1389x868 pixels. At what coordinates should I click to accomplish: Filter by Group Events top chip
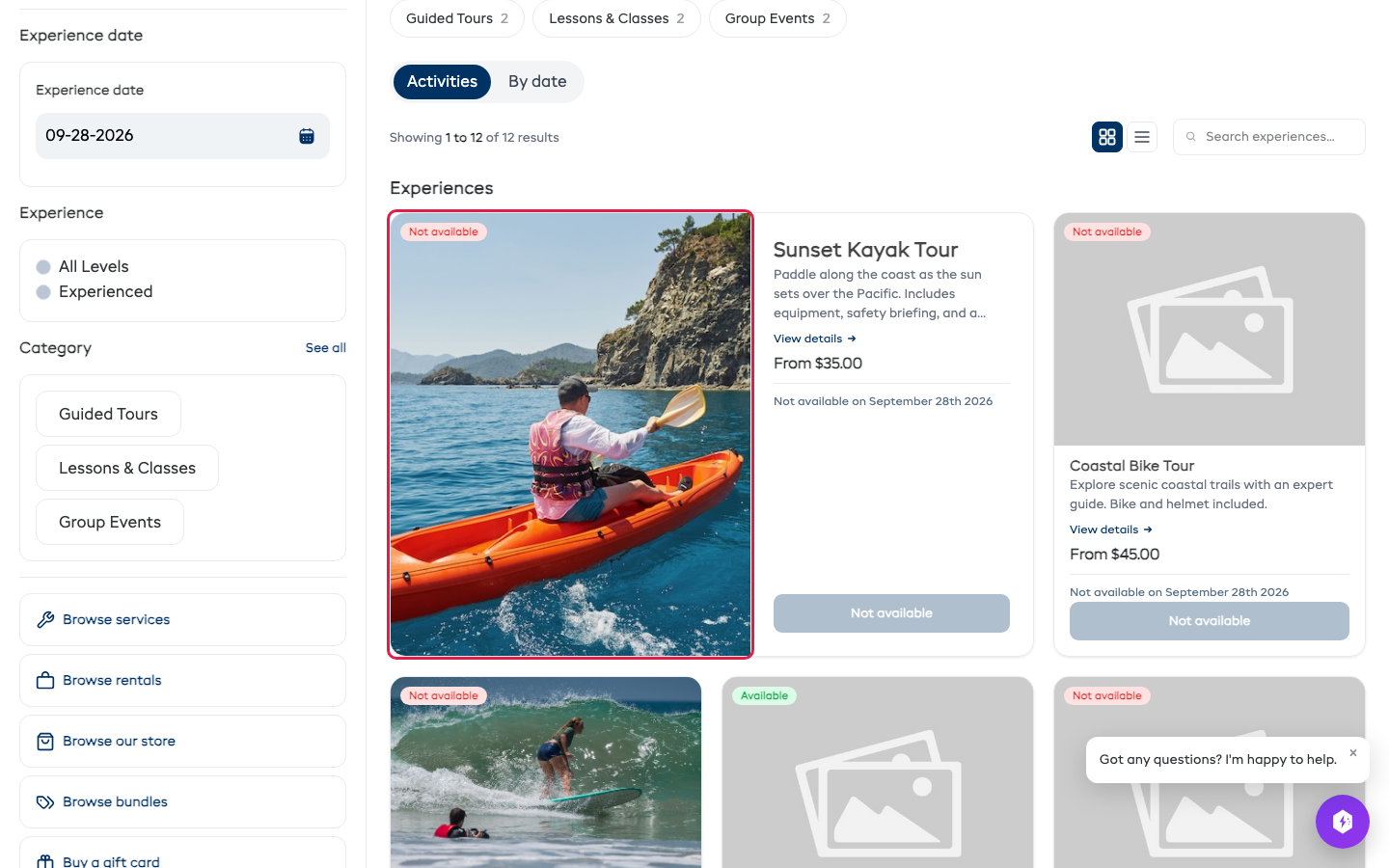click(x=777, y=18)
